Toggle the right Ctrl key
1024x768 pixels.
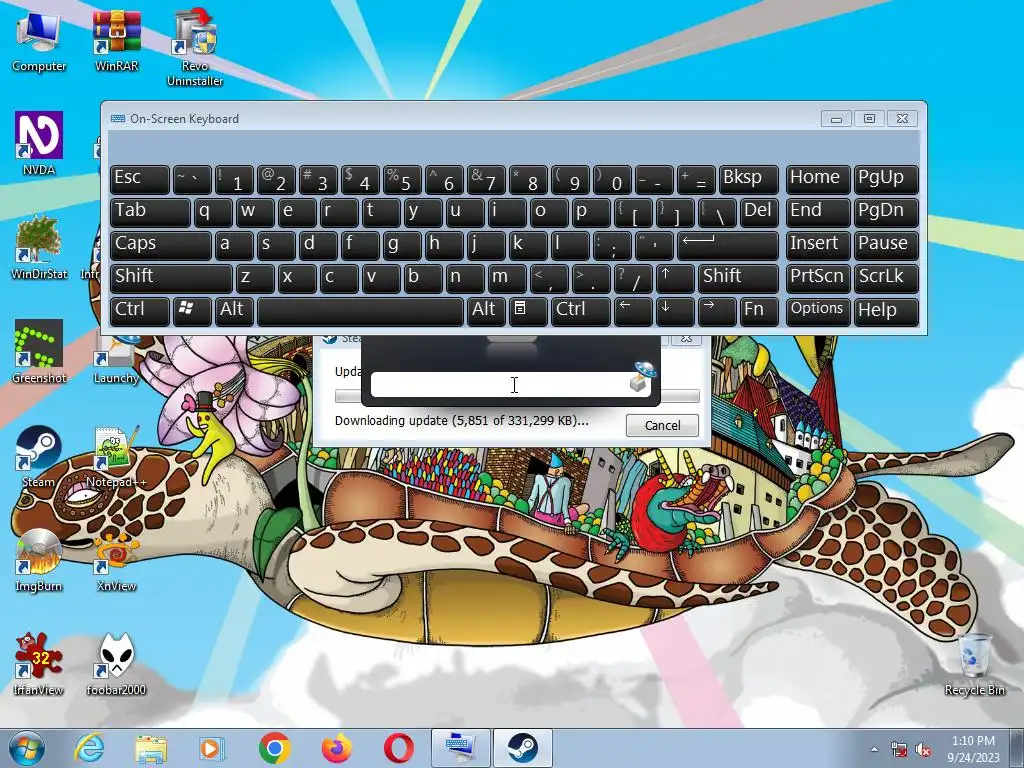[x=581, y=311]
